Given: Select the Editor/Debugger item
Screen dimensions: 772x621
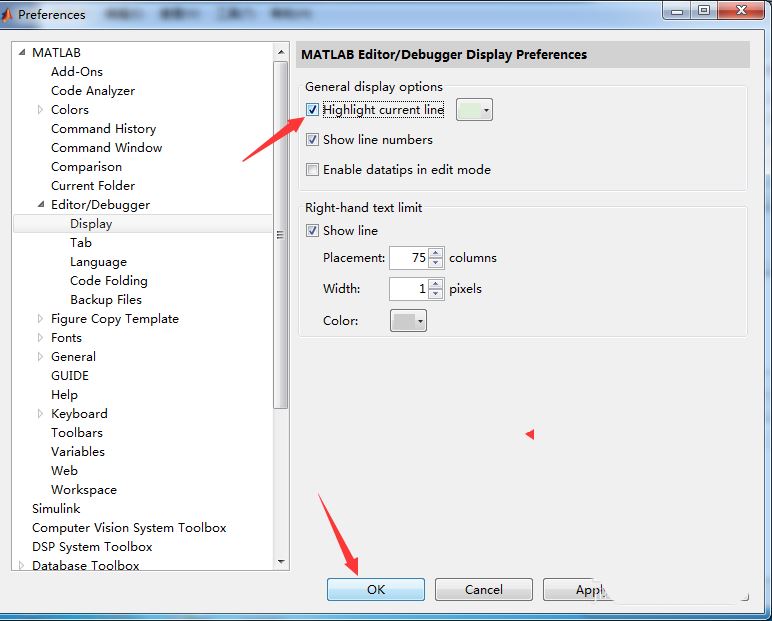Looking at the screenshot, I should click(x=100, y=204).
